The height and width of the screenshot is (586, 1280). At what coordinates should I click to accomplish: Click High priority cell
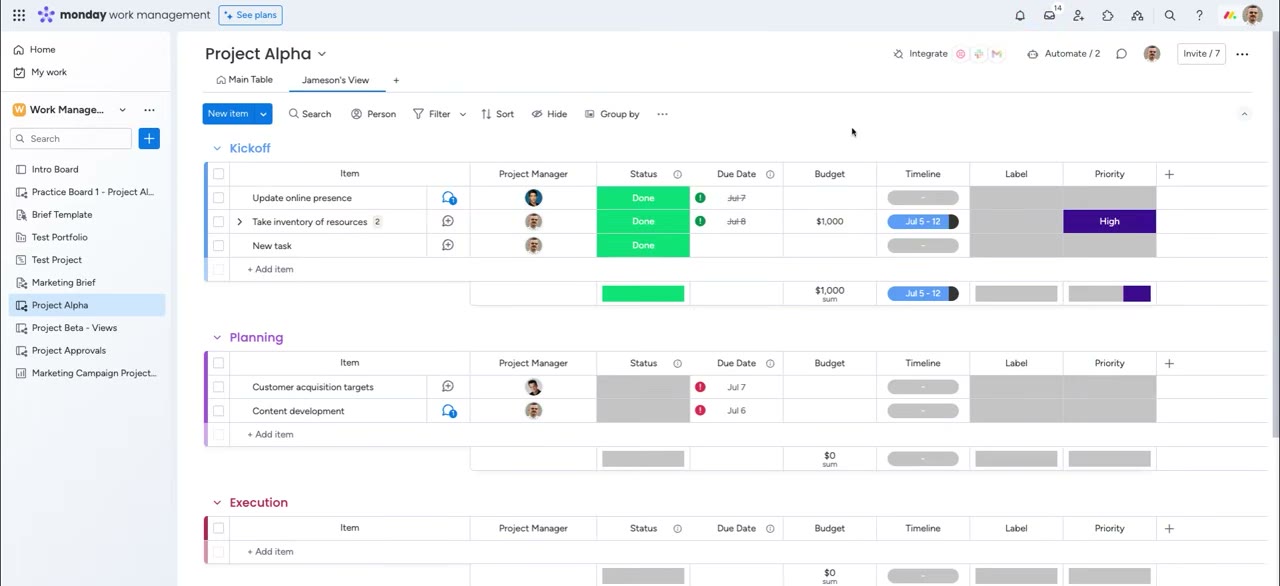[x=1109, y=221]
